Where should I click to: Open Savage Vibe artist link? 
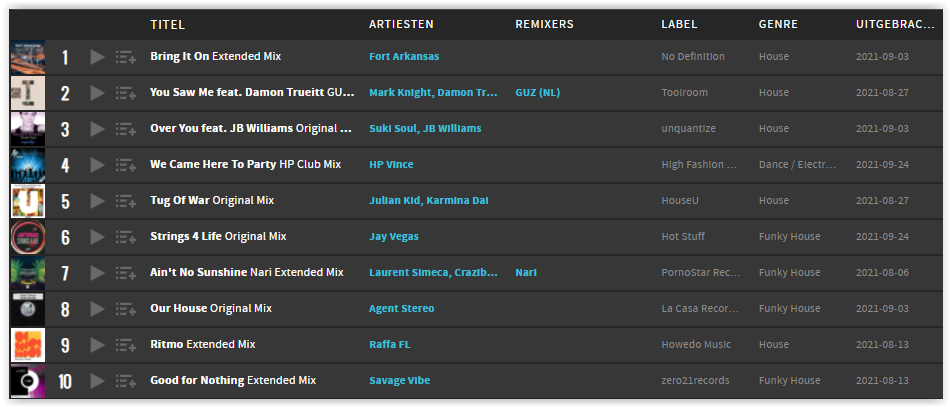pos(399,380)
